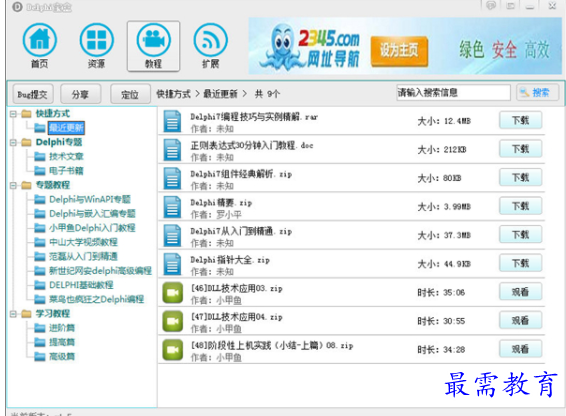The height and width of the screenshot is (416, 566).
Task: Click 最近更新 in the breadcrumb path
Action: [x=220, y=94]
